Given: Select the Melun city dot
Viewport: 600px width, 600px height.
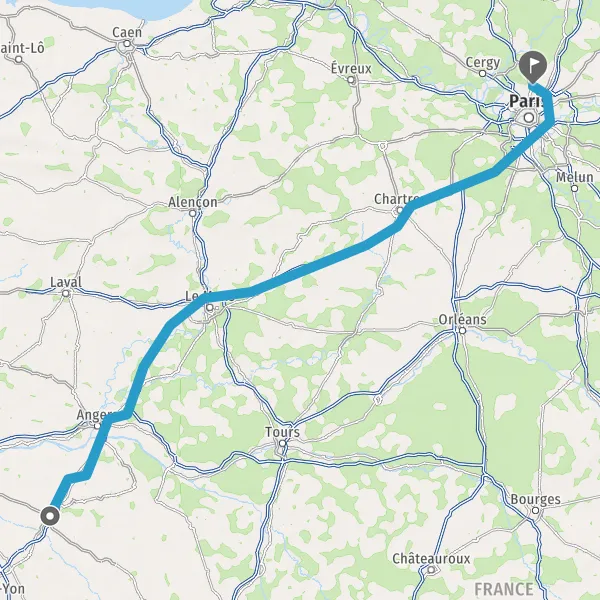Looking at the screenshot, I should (574, 188).
